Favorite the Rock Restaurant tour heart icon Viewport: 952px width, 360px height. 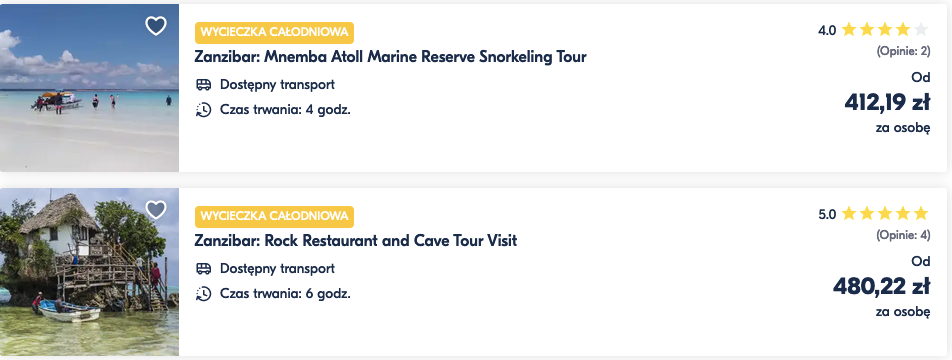tap(156, 210)
